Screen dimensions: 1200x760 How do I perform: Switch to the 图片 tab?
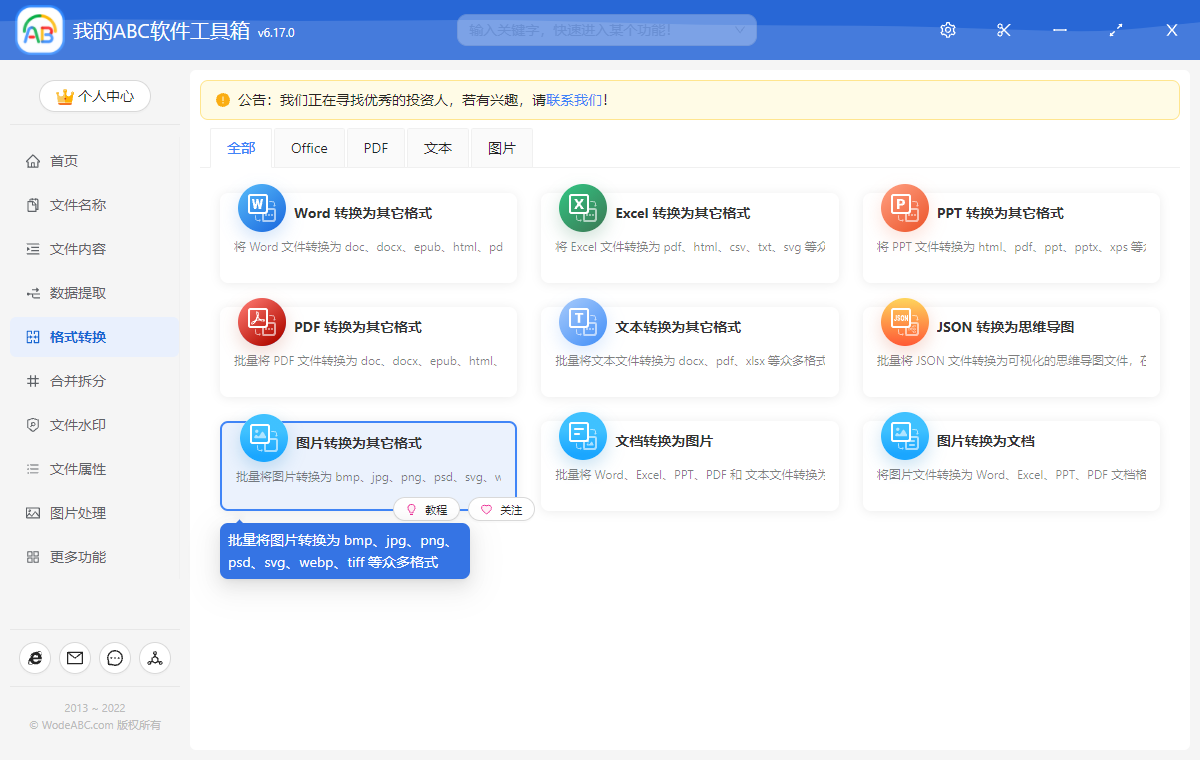[501, 147]
